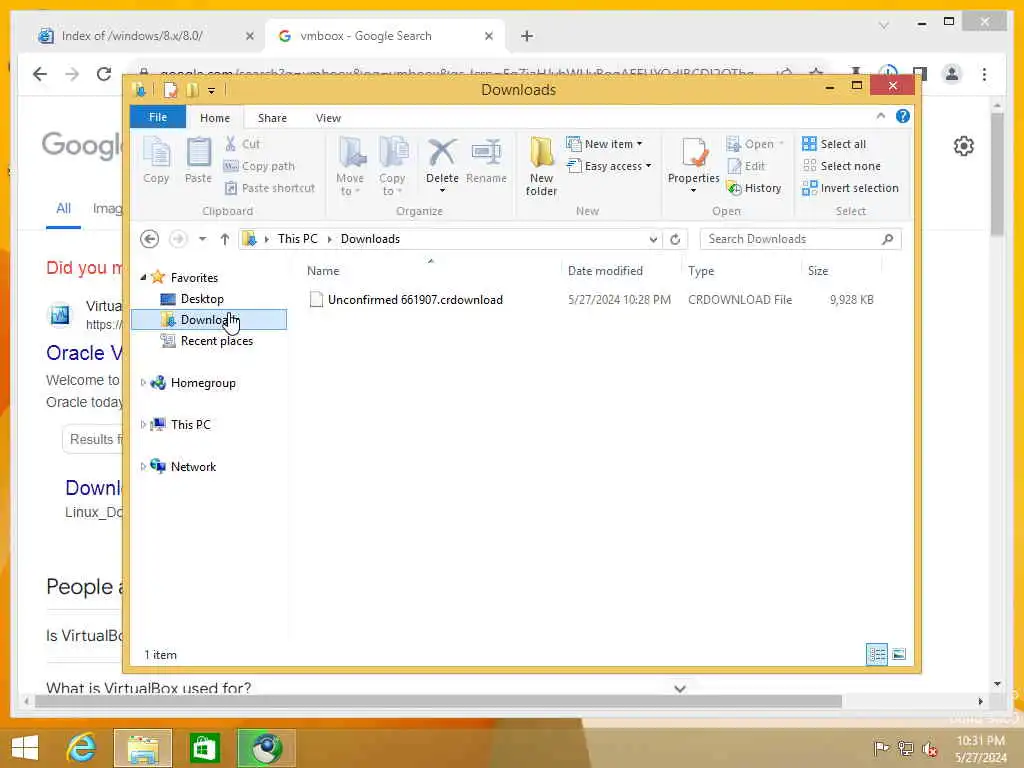Open Explorer Help question mark icon
This screenshot has height=768, width=1024.
coord(903,116)
